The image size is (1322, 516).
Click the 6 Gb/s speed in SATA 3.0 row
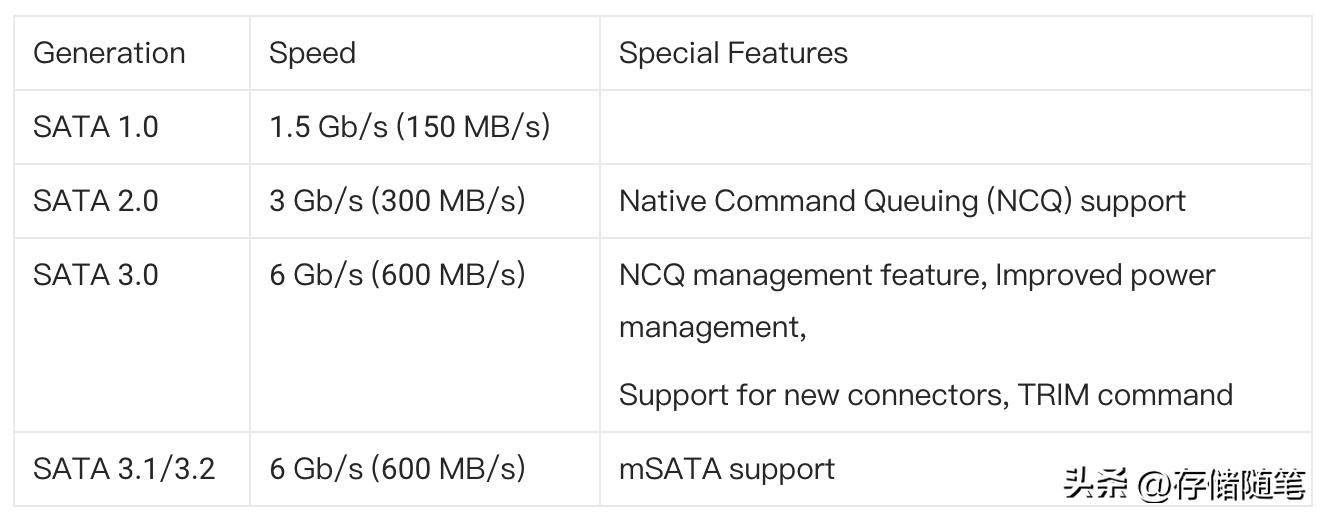(397, 275)
